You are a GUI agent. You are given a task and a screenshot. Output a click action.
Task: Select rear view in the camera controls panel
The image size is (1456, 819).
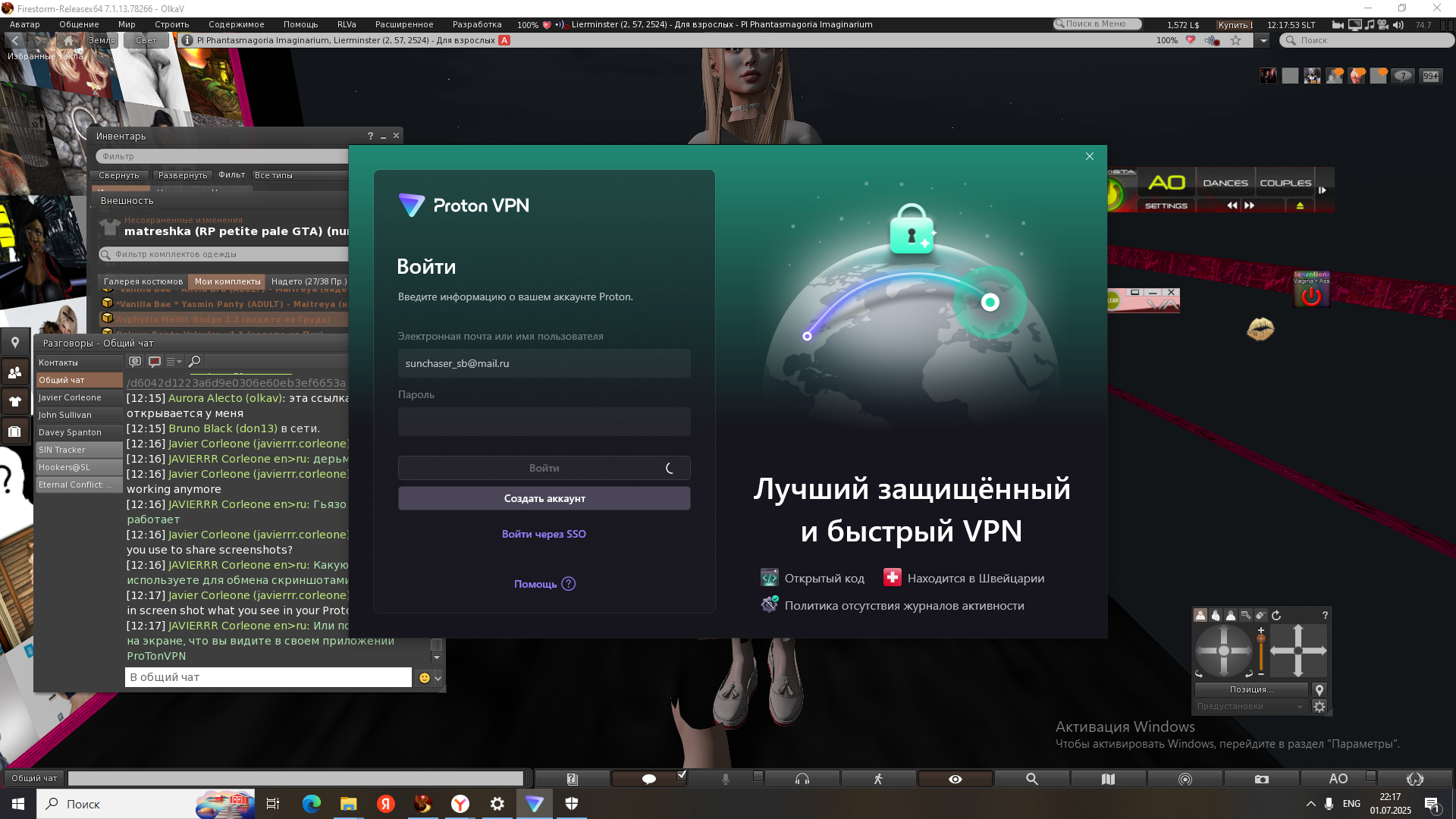pos(1231,615)
